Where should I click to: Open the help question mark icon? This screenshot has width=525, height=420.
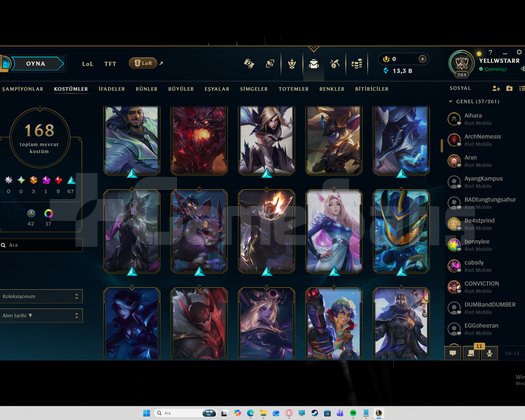[491, 52]
